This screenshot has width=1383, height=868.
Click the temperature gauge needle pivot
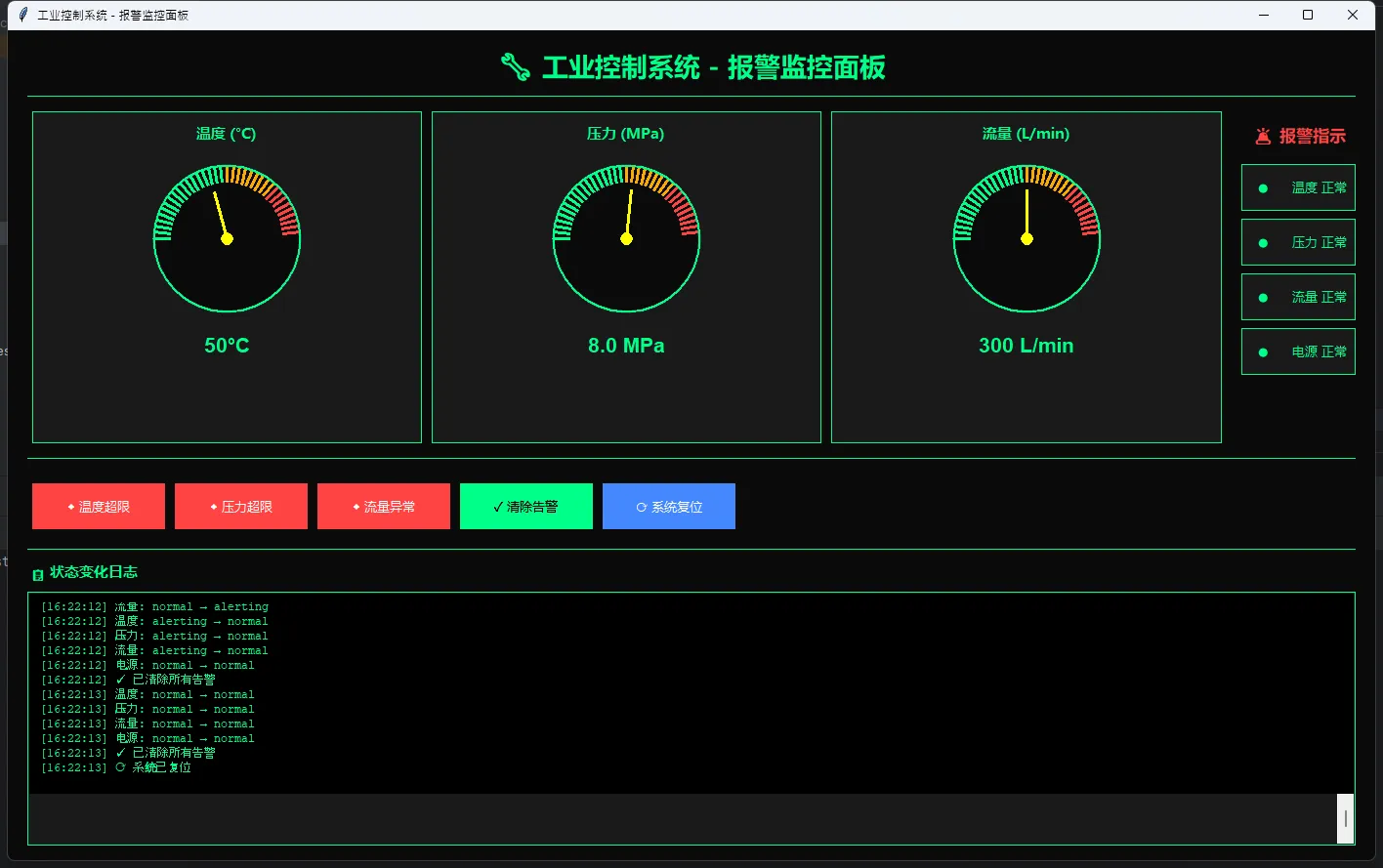(227, 238)
